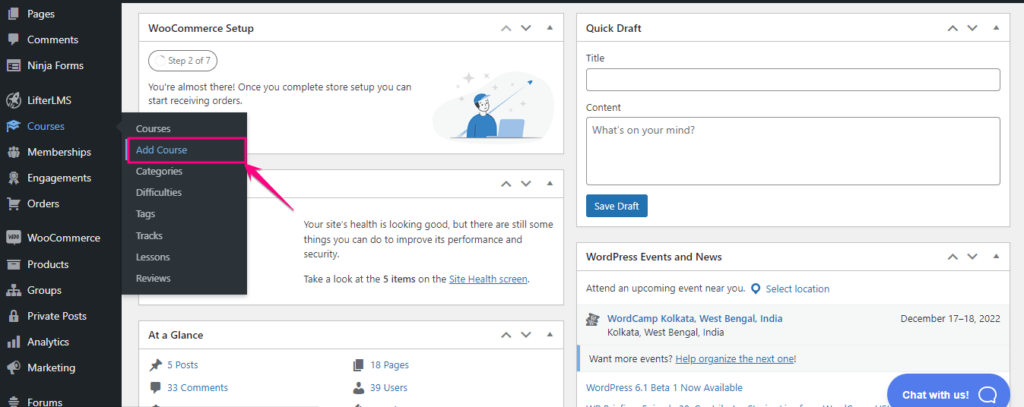
Task: Move Quick Draft panel down
Action: pos(972,28)
